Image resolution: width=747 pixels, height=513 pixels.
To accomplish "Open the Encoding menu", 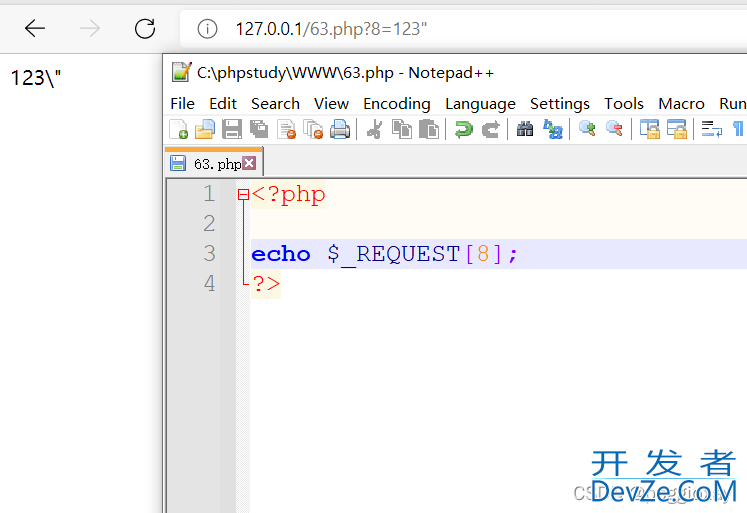I will tap(397, 104).
